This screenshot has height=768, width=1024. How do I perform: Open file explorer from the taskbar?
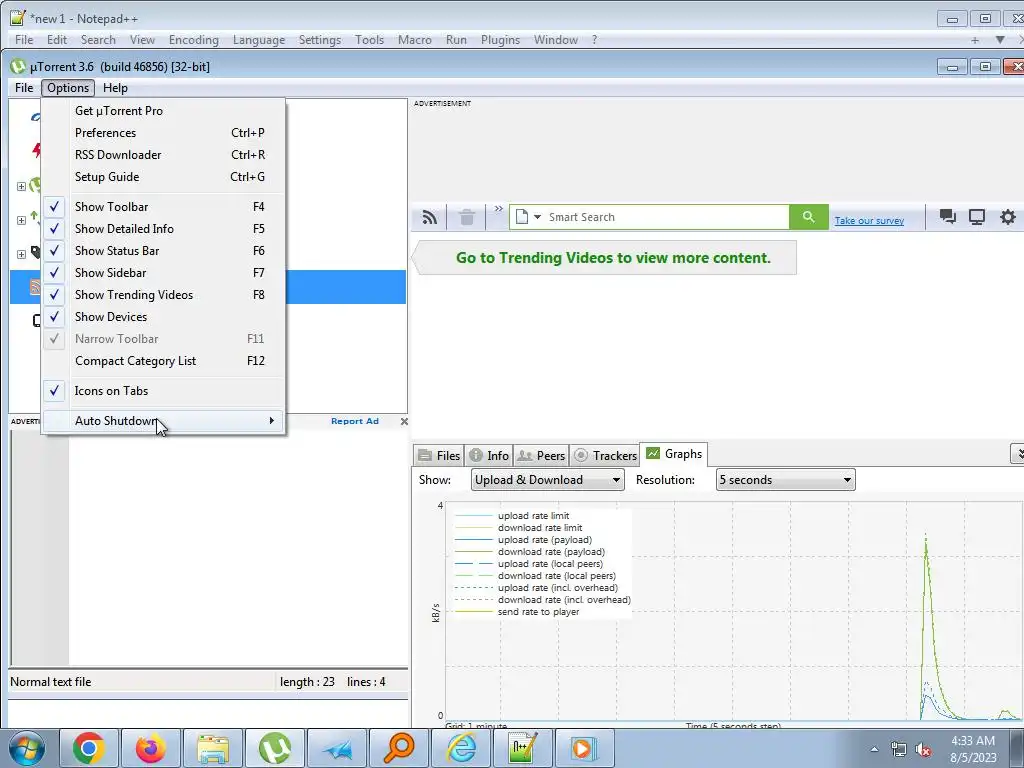(x=213, y=748)
